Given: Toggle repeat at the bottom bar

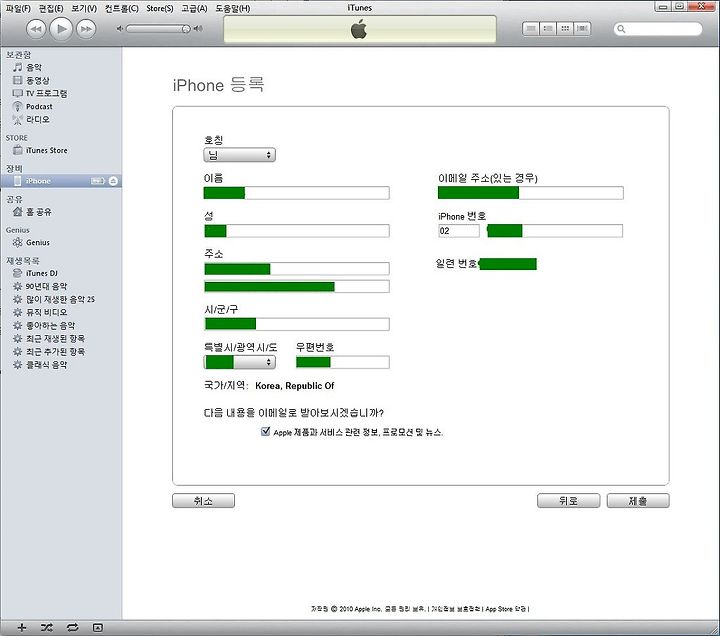Looking at the screenshot, I should tap(73, 627).
